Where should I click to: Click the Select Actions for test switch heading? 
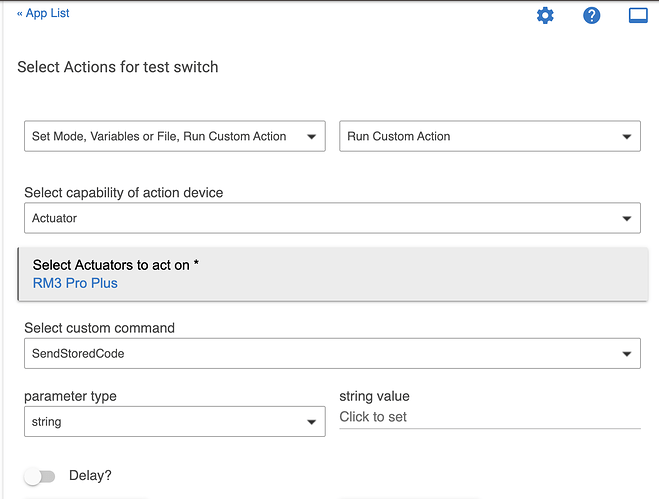118,67
